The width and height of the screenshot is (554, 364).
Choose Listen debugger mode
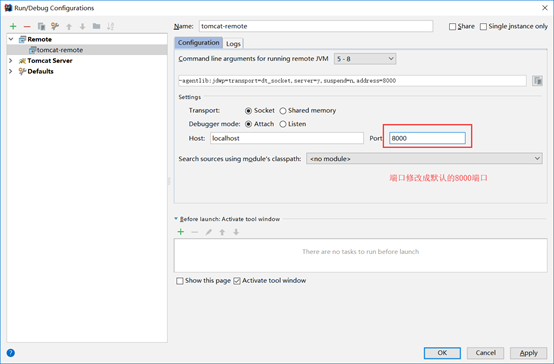click(283, 124)
